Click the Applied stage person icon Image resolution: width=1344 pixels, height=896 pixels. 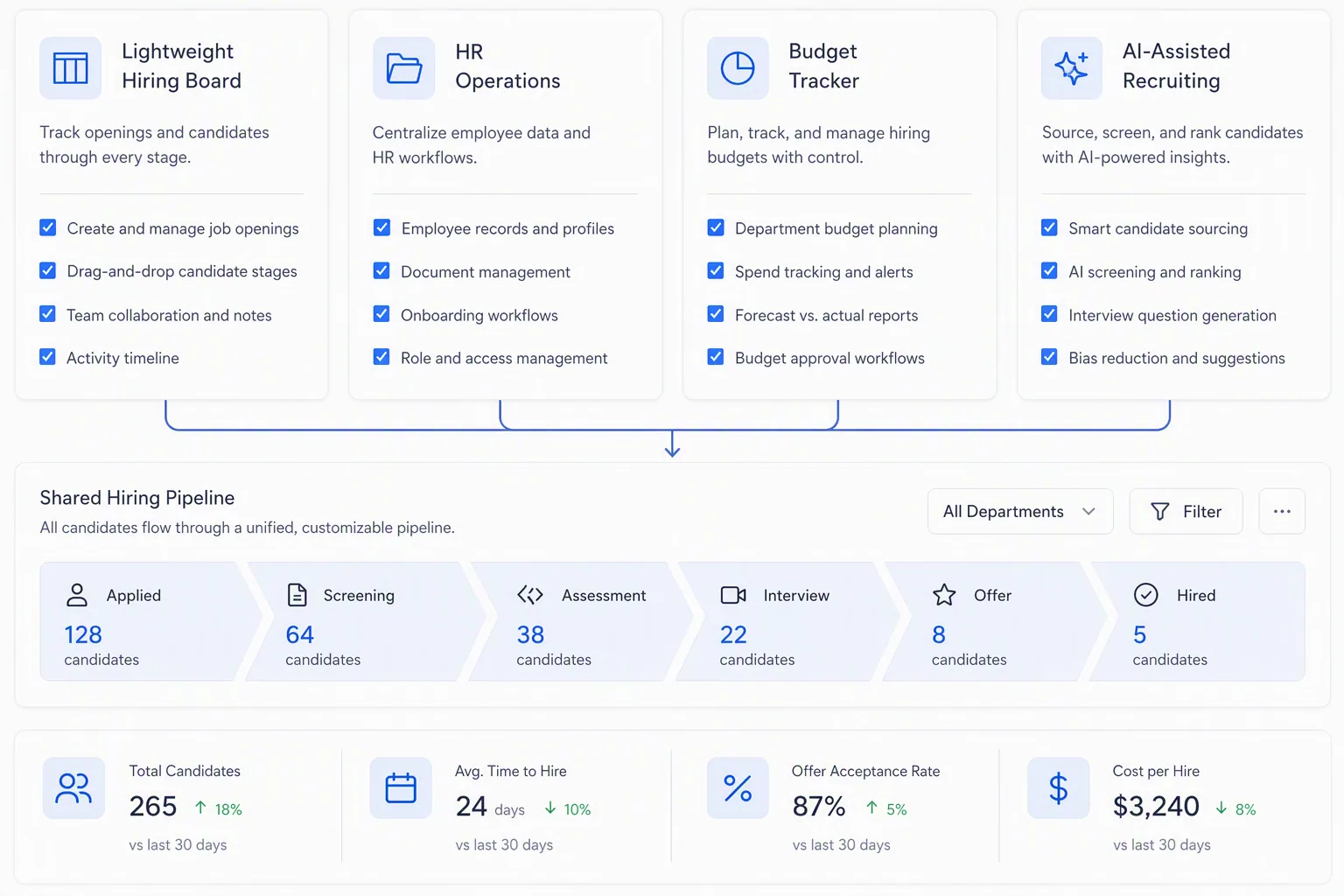tap(77, 595)
